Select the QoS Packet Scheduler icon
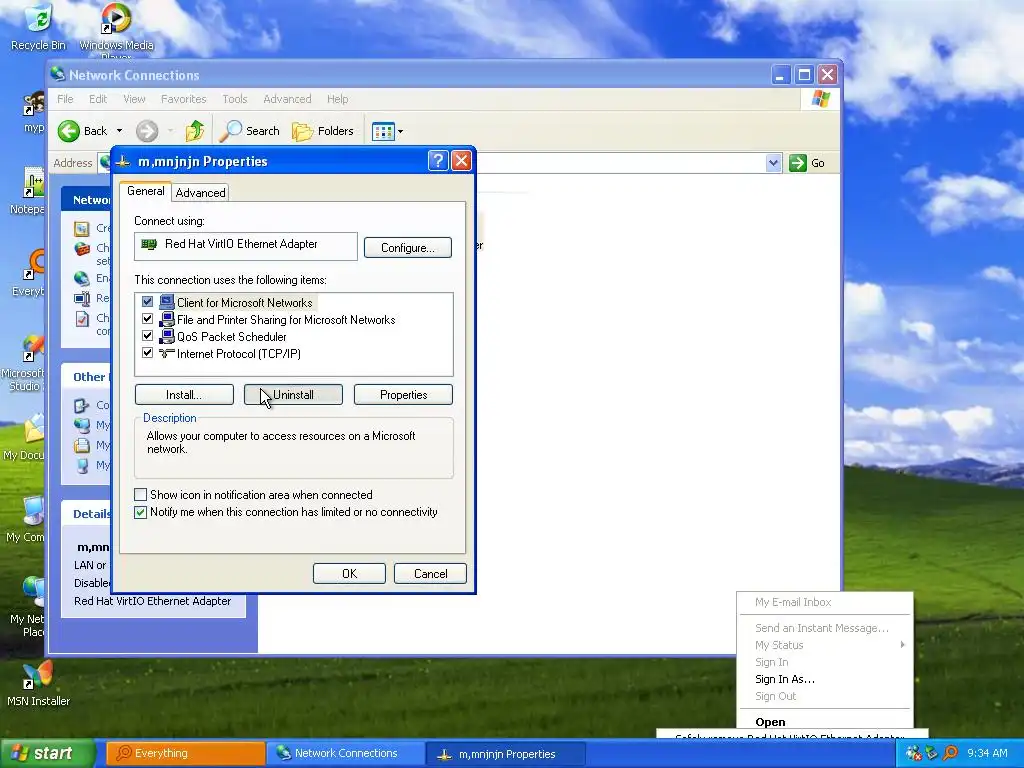This screenshot has width=1024, height=768. pos(167,336)
